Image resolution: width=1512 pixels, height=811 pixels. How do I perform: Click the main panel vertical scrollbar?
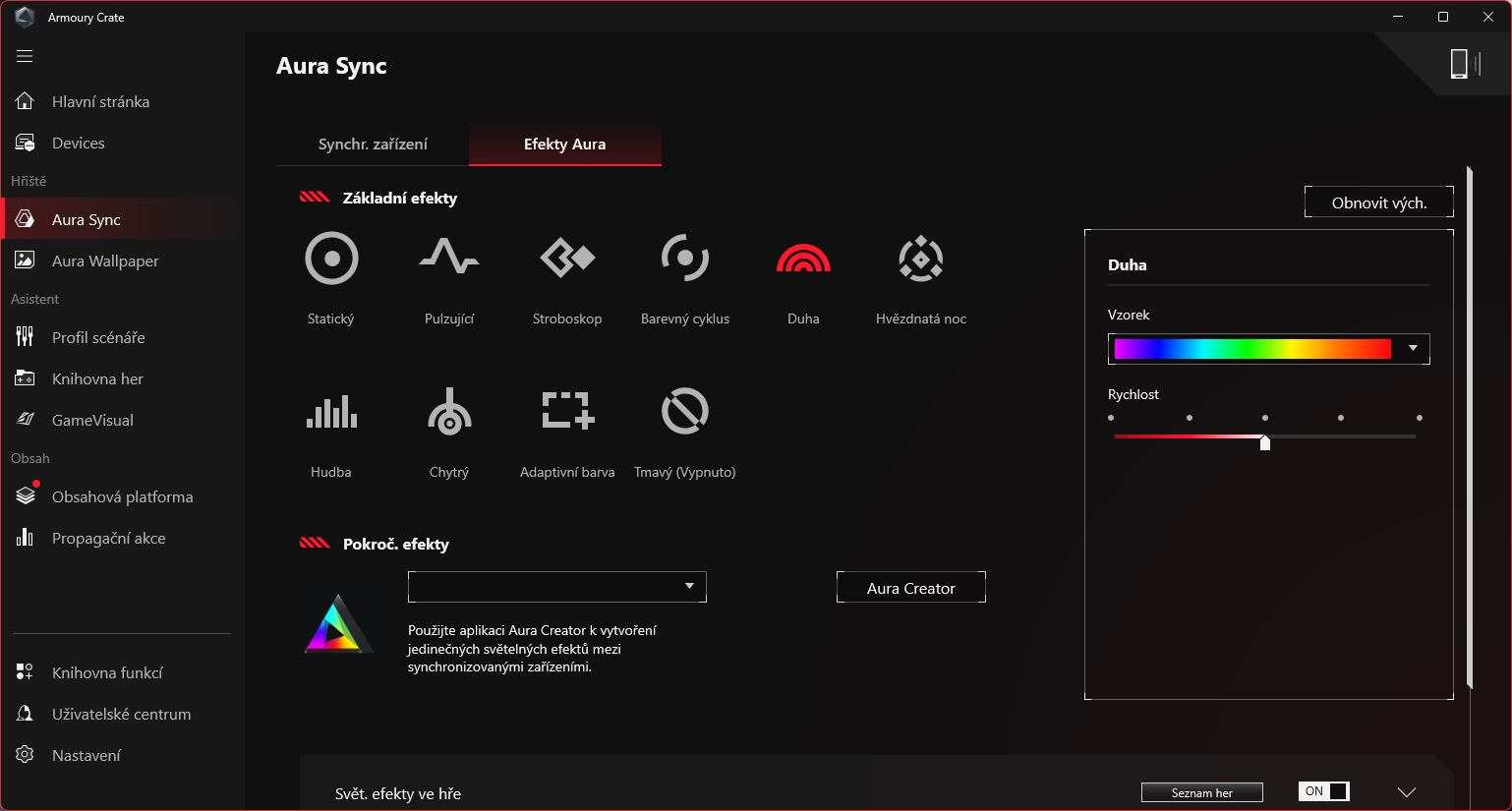pos(1470,428)
